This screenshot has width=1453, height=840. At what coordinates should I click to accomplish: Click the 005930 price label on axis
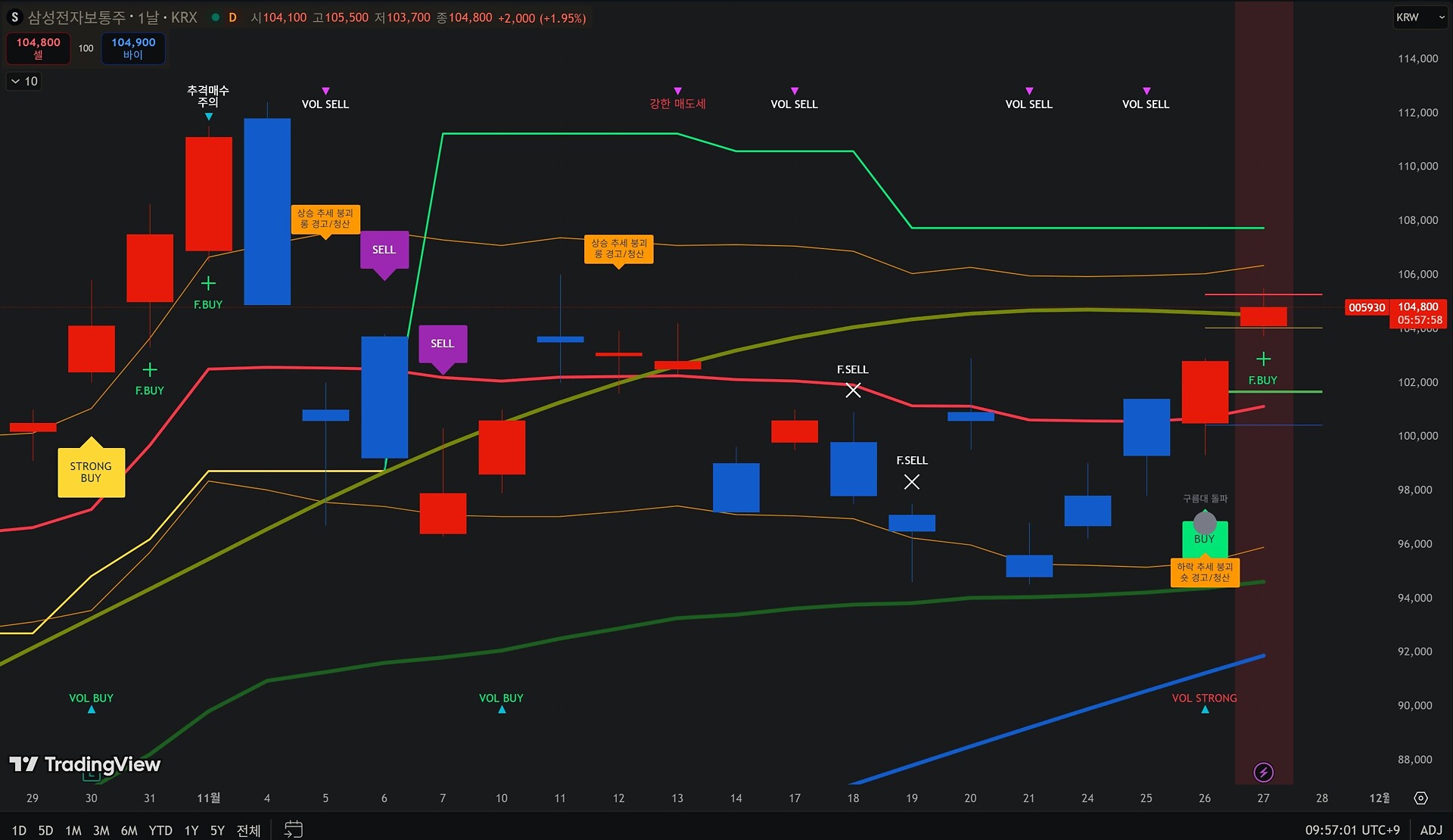tap(1366, 307)
